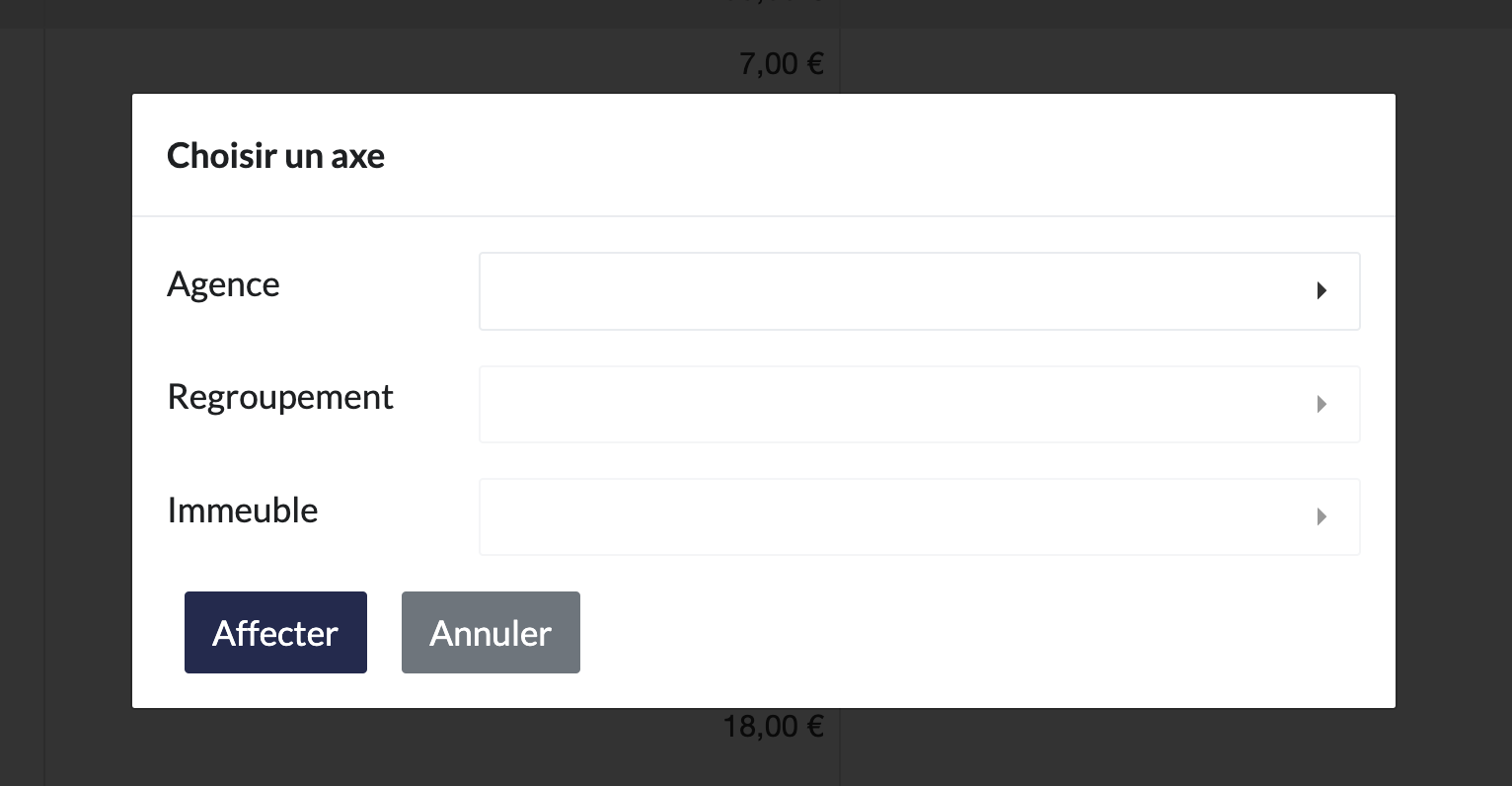Click the Immeuble field label
The image size is (1512, 786).
pos(243,511)
